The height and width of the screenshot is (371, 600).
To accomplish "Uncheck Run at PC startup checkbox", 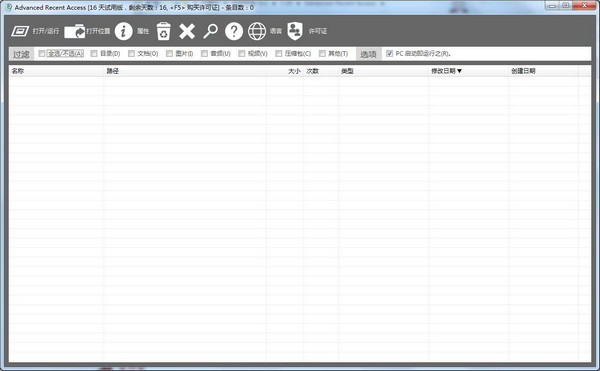I will click(x=390, y=54).
